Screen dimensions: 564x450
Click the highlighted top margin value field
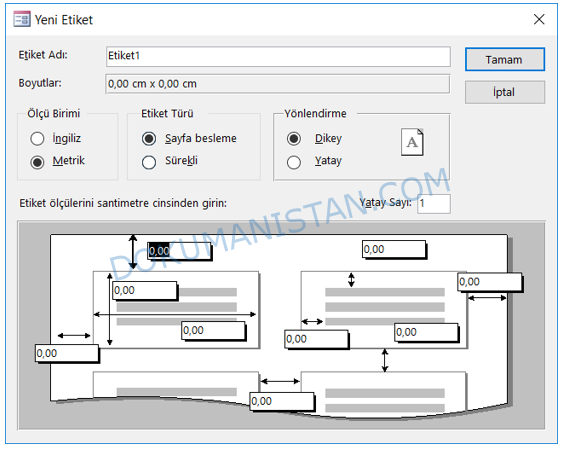(x=179, y=250)
